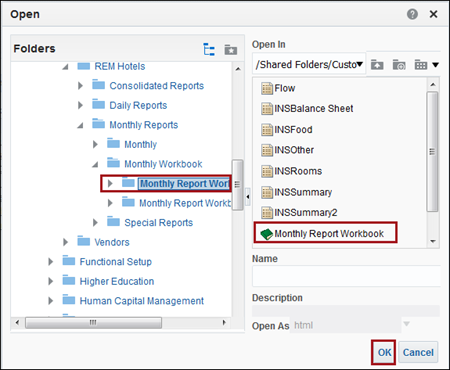
Task: Click the folder tree scroll left arrow
Action: pos(17,322)
